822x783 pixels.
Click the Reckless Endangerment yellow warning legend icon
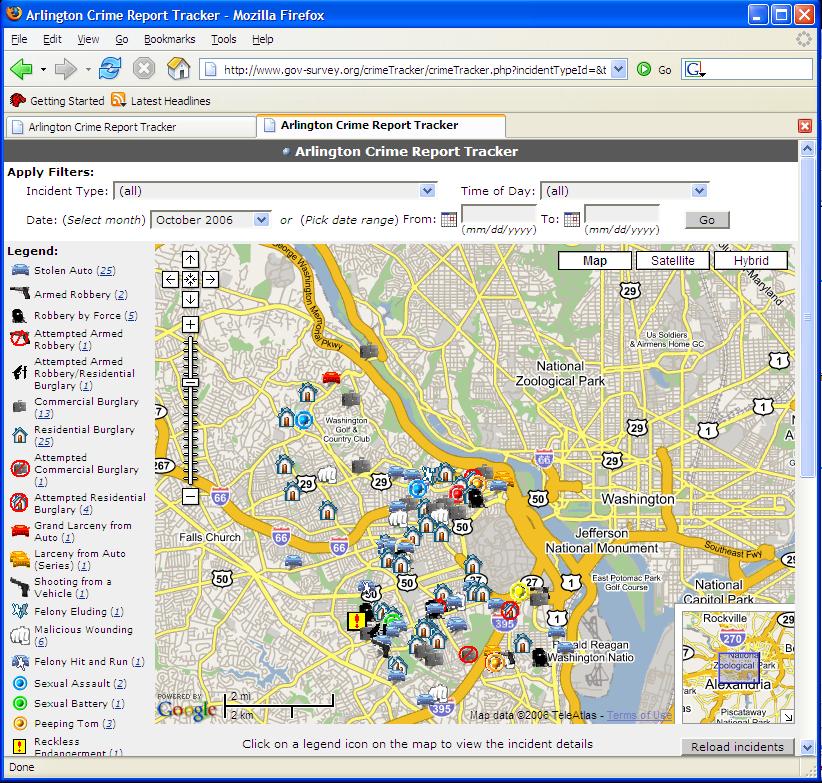pyautogui.click(x=20, y=746)
